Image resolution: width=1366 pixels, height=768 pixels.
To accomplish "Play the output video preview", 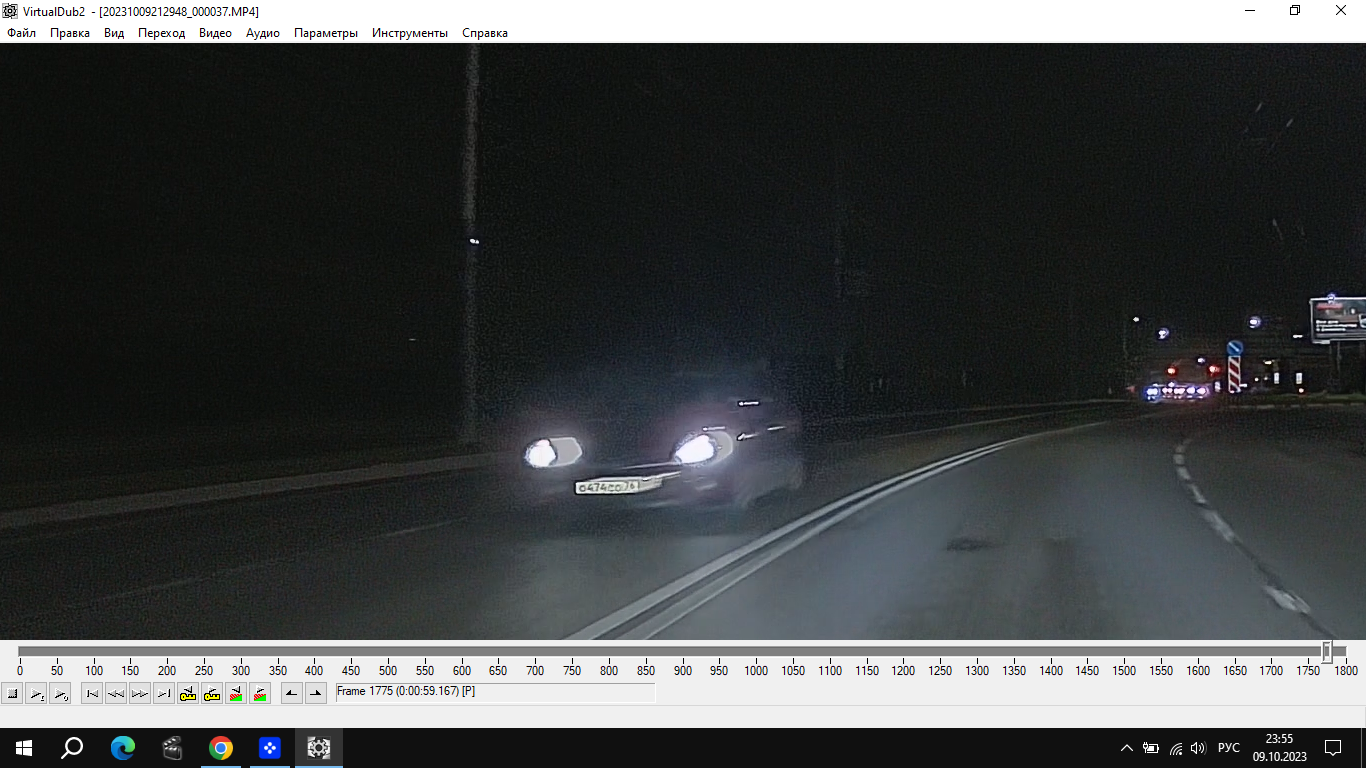I will point(60,693).
